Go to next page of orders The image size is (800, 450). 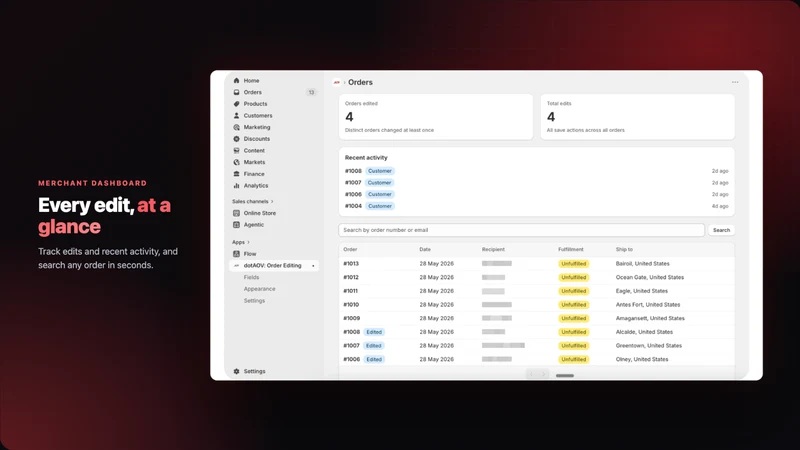pos(543,374)
